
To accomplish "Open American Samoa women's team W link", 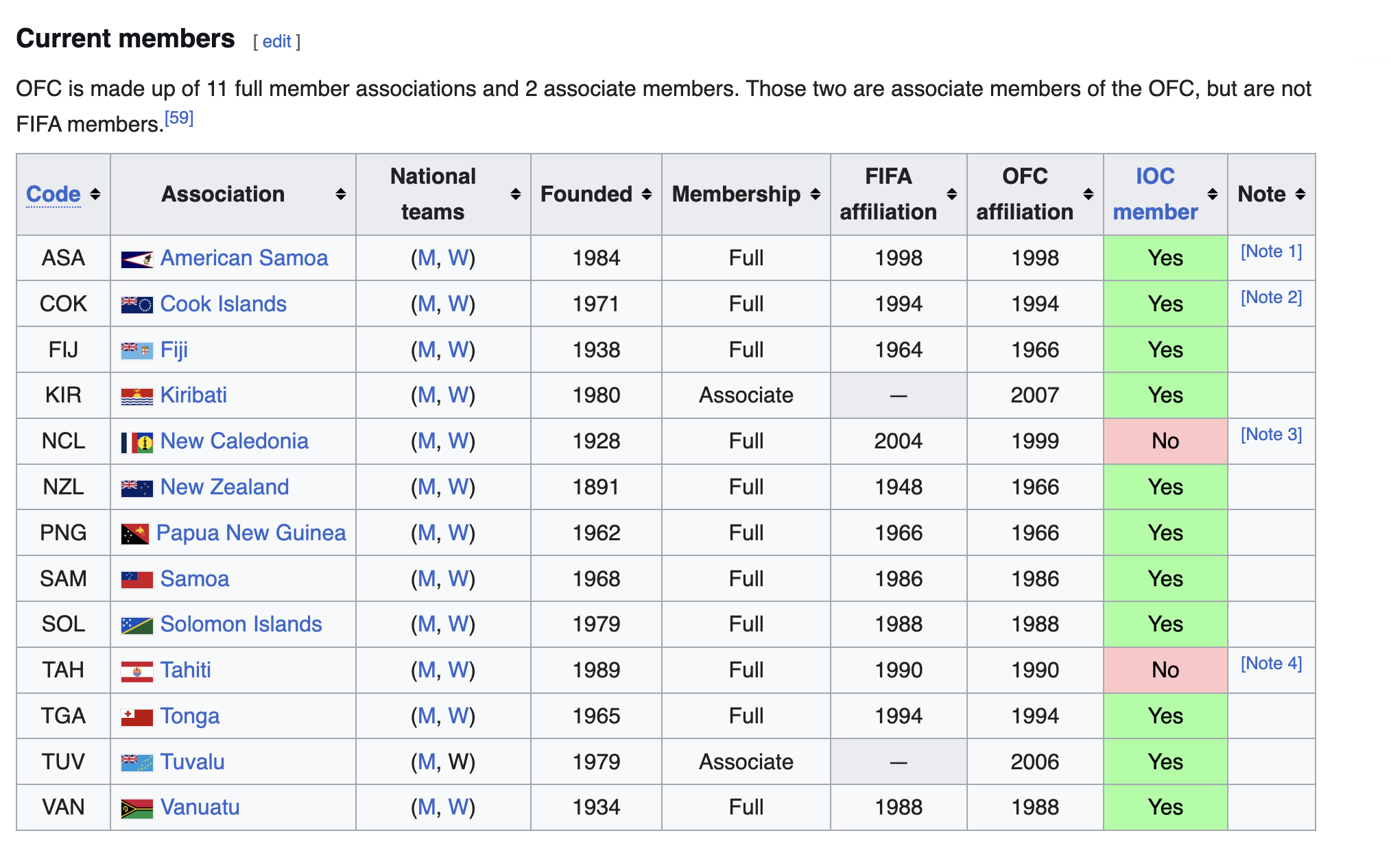I will coord(458,258).
